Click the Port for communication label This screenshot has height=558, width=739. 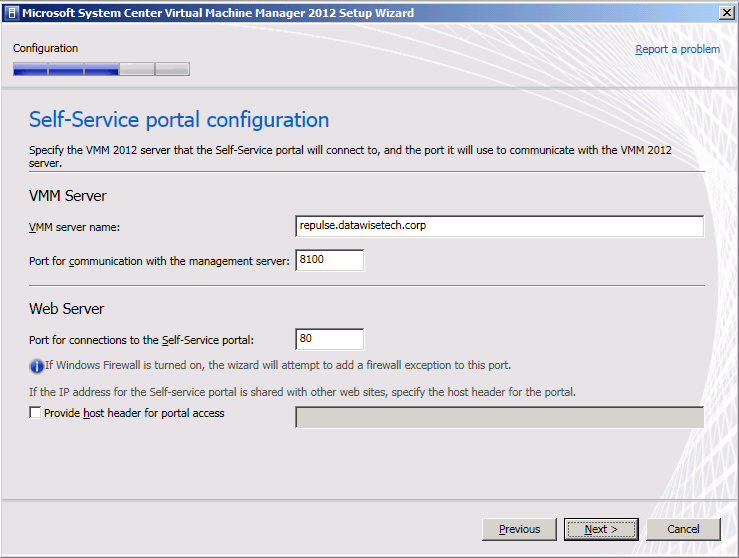point(159,261)
